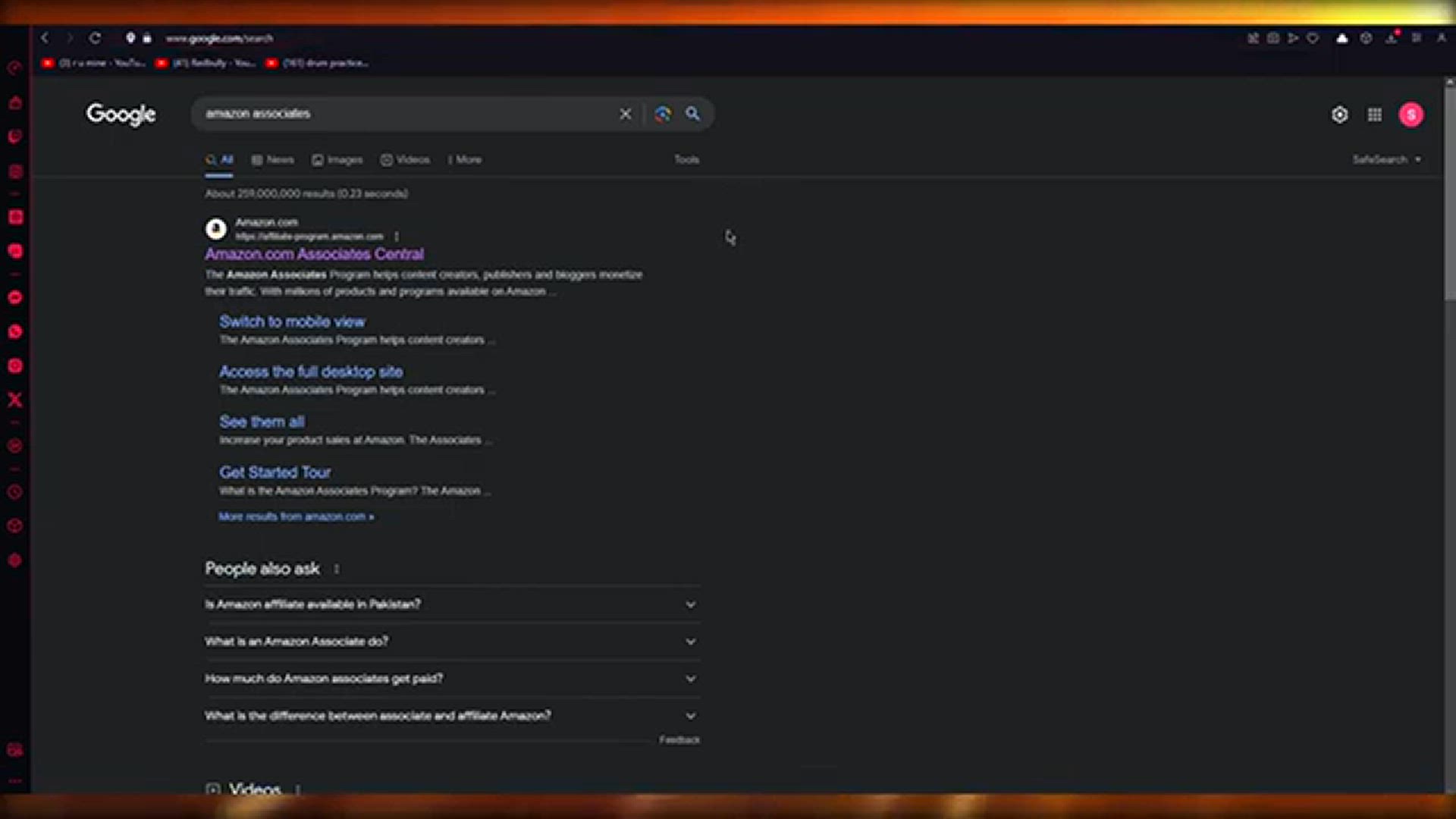The image size is (1456, 819).
Task: Switch to the News tab
Action: click(272, 159)
